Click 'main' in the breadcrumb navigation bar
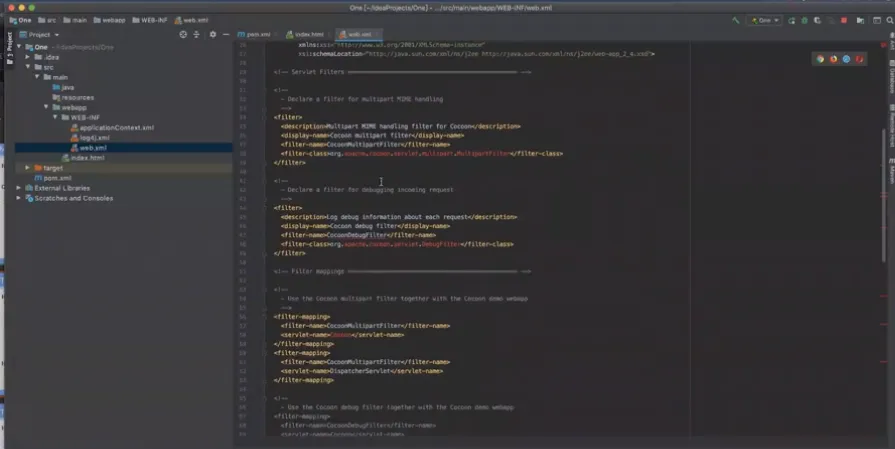895x449 pixels. click(x=75, y=21)
